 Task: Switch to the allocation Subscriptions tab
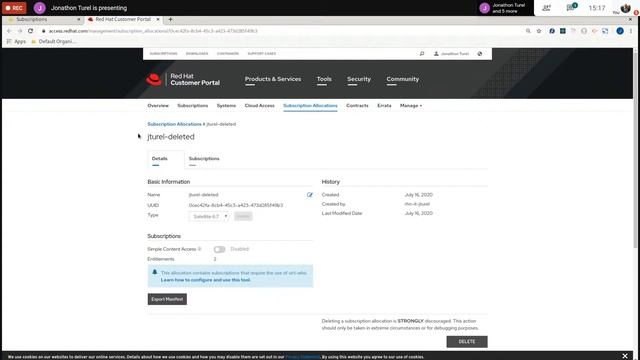pos(204,159)
